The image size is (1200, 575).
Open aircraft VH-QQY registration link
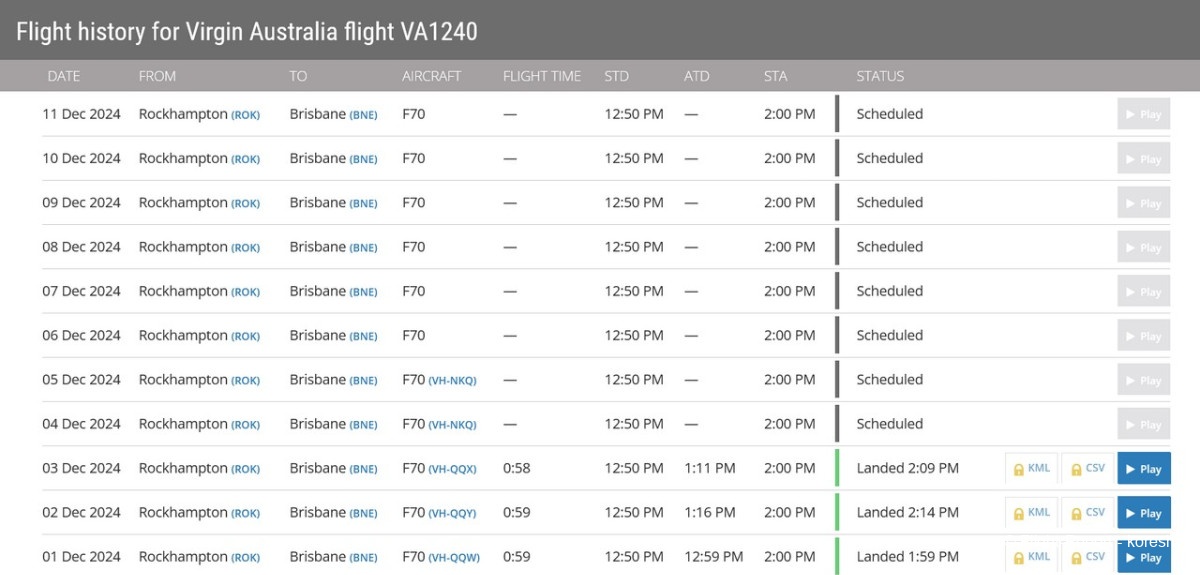pyautogui.click(x=452, y=513)
